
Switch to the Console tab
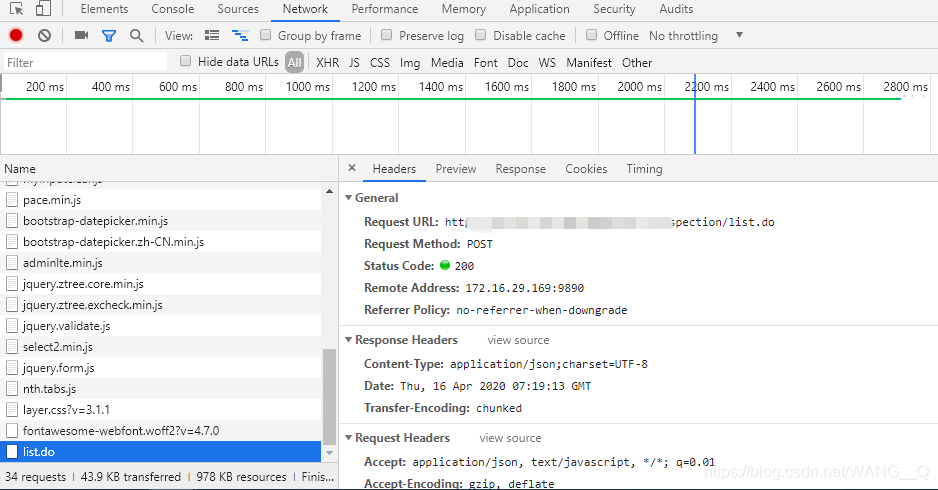(173, 9)
